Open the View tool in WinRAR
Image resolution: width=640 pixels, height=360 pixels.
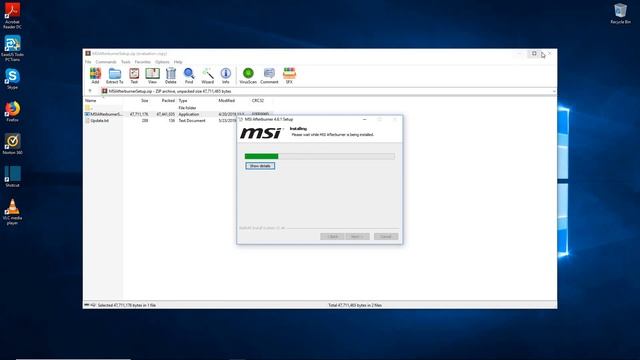coord(152,76)
